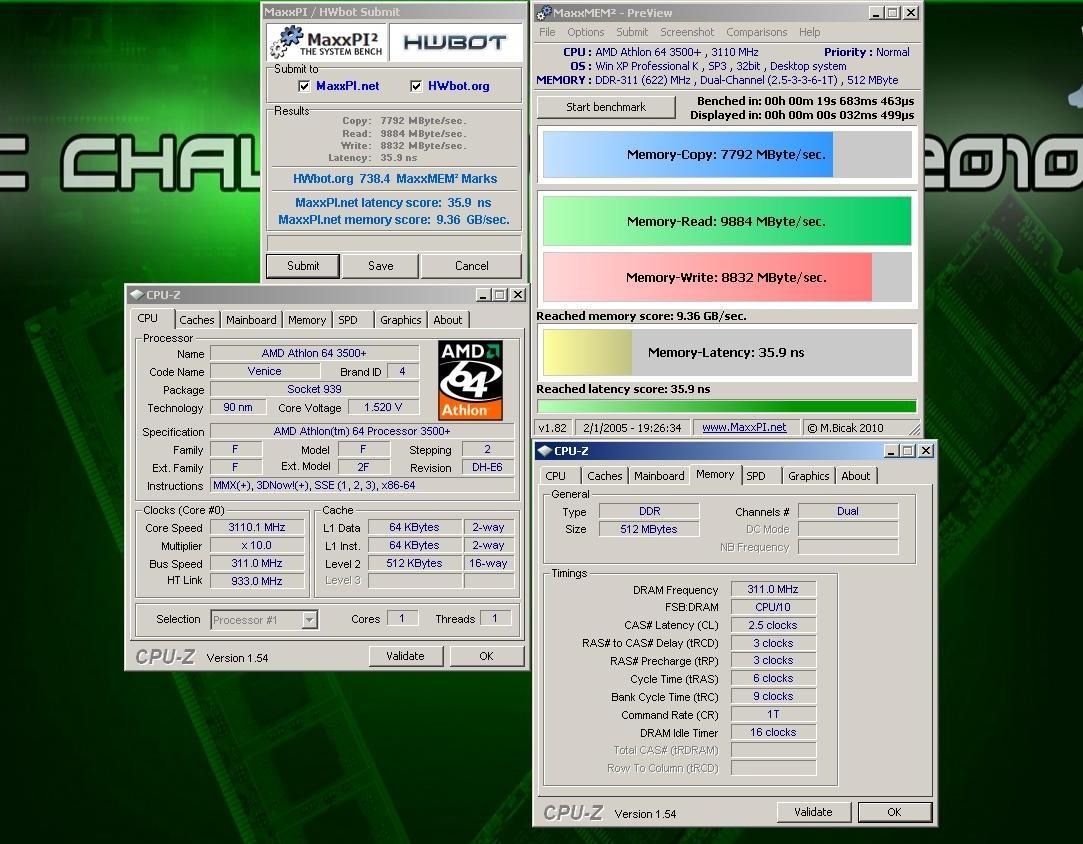1083x844 pixels.
Task: Switch to About tab in left CPU-Z
Action: (x=448, y=320)
